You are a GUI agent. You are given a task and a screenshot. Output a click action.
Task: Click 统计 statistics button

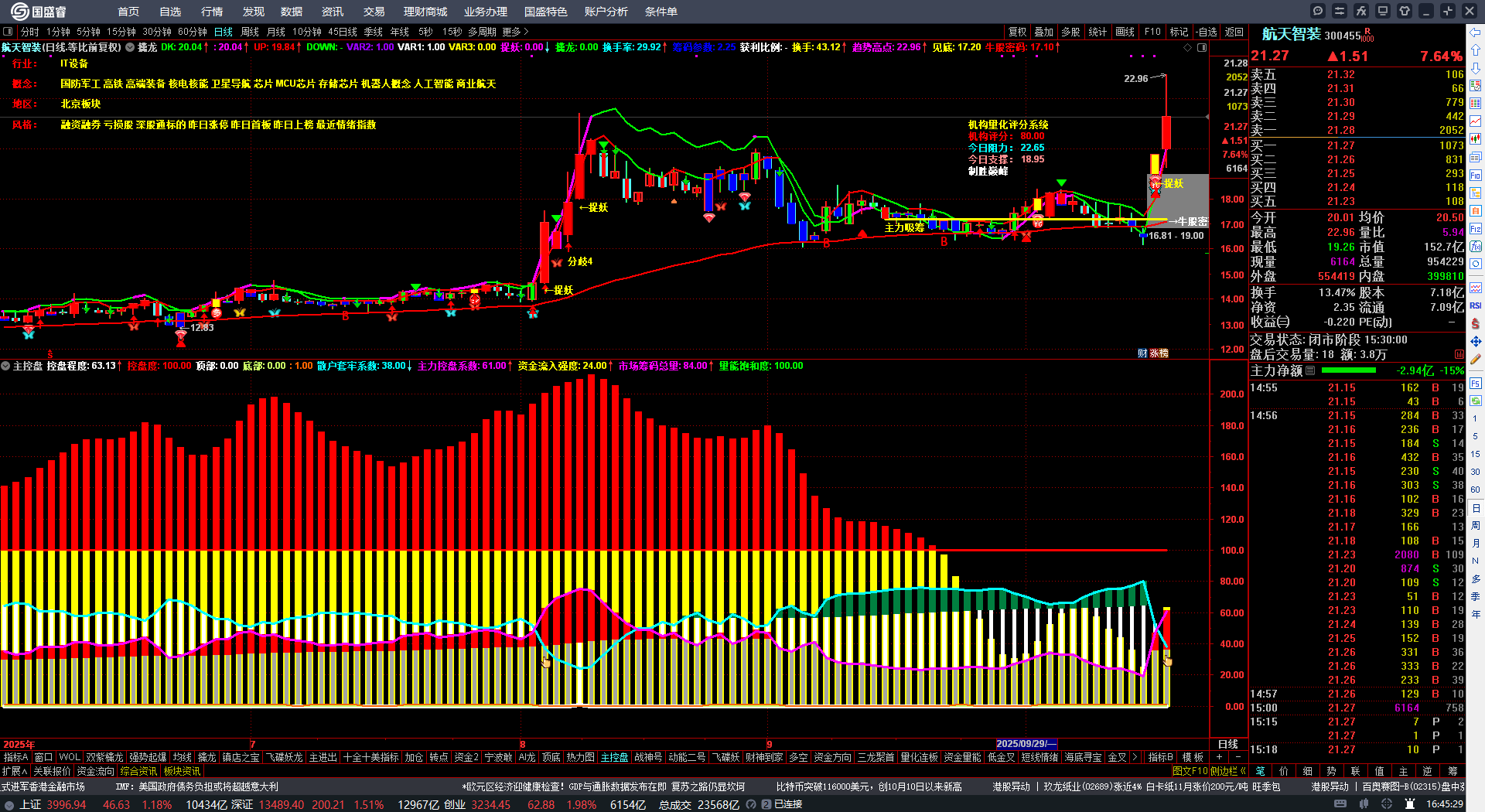click(x=1098, y=32)
